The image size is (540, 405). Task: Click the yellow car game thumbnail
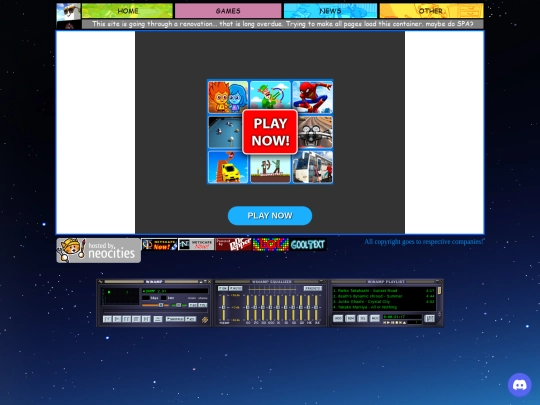click(x=228, y=167)
